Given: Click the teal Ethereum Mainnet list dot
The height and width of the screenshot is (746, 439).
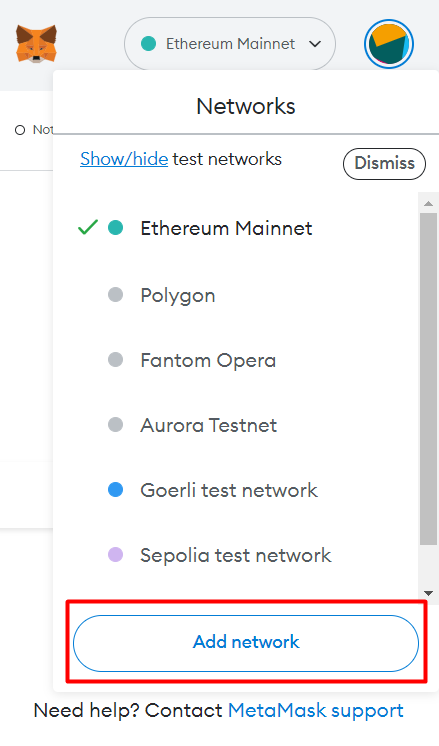Looking at the screenshot, I should click(x=116, y=228).
